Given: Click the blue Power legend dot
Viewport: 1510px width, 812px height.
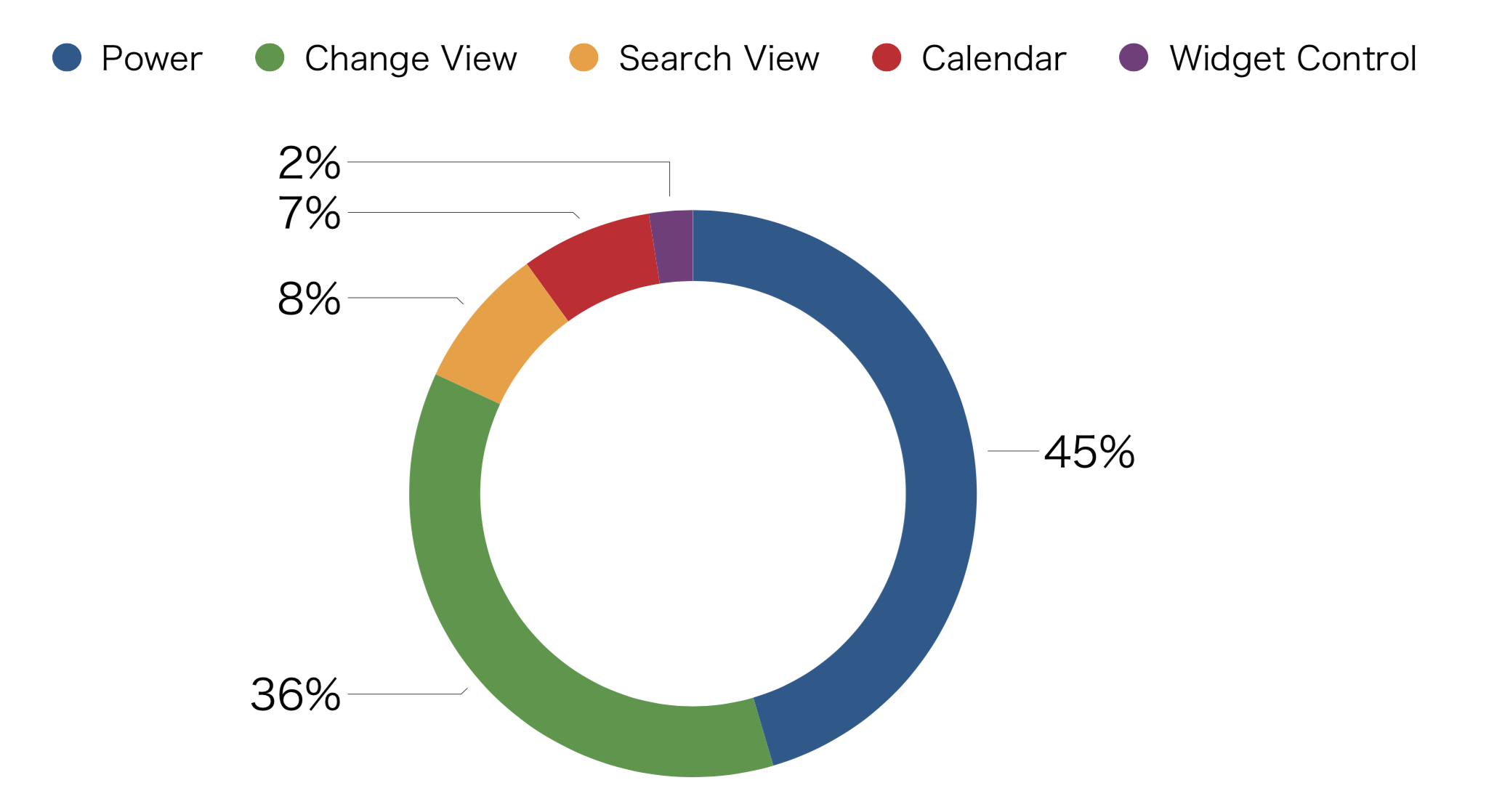Looking at the screenshot, I should (67, 57).
